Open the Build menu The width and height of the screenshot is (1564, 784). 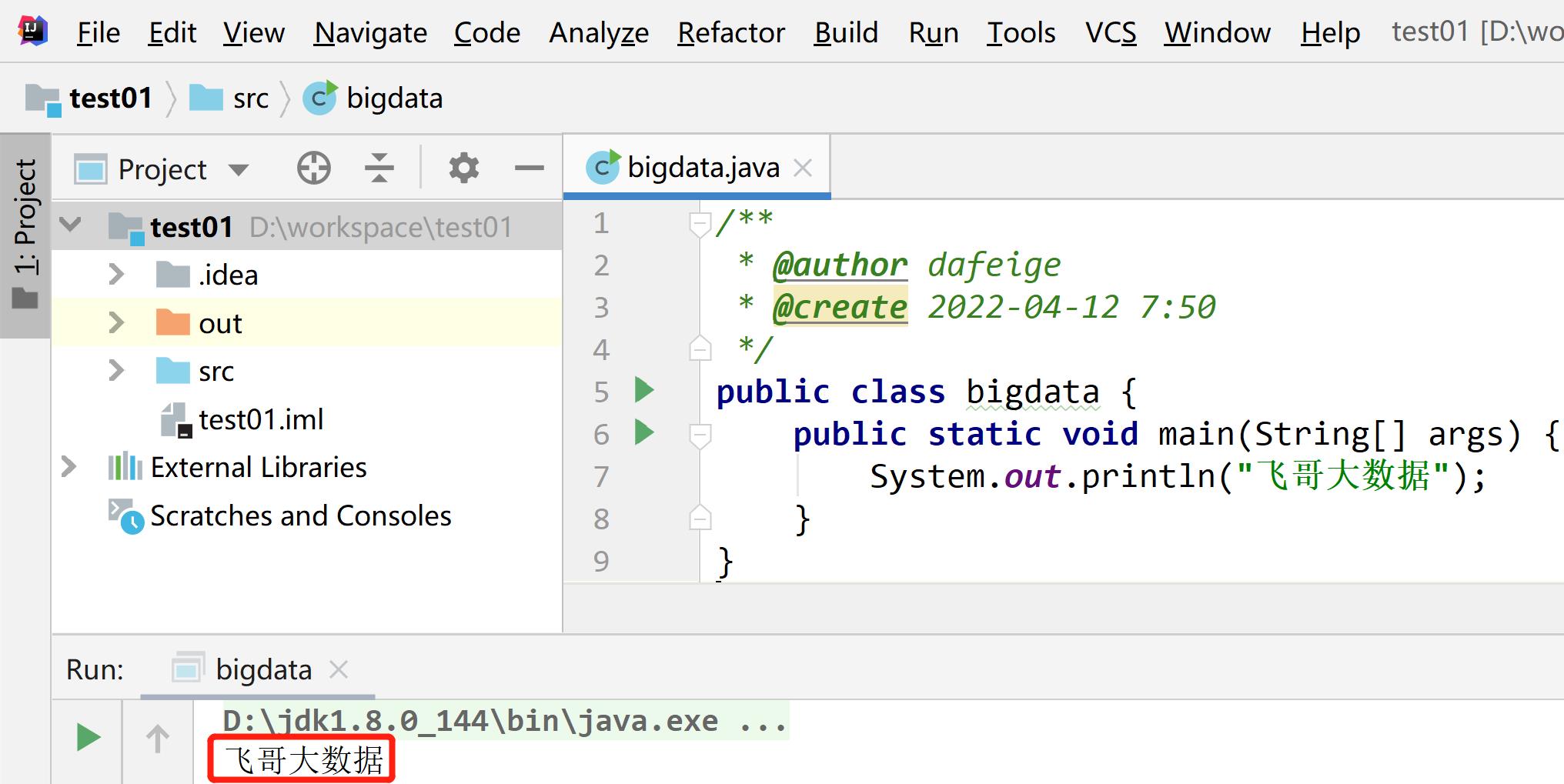pos(846,32)
